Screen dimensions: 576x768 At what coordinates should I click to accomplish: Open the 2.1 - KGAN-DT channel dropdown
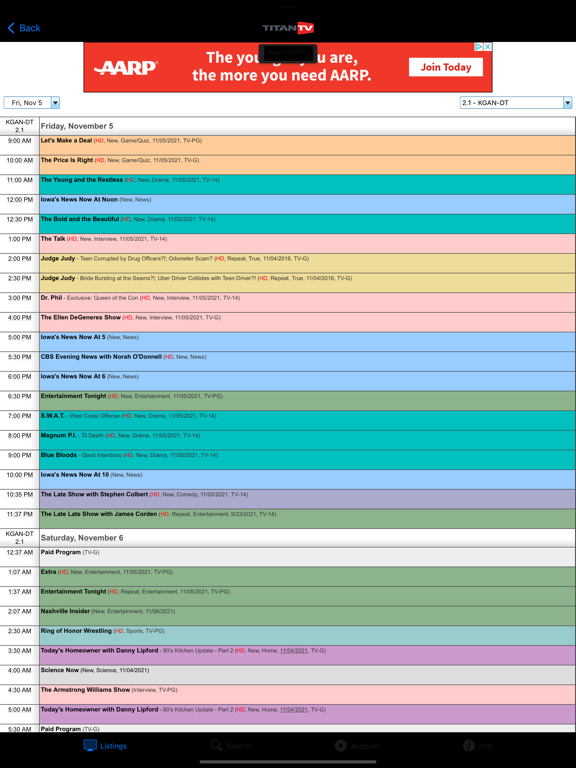click(516, 103)
